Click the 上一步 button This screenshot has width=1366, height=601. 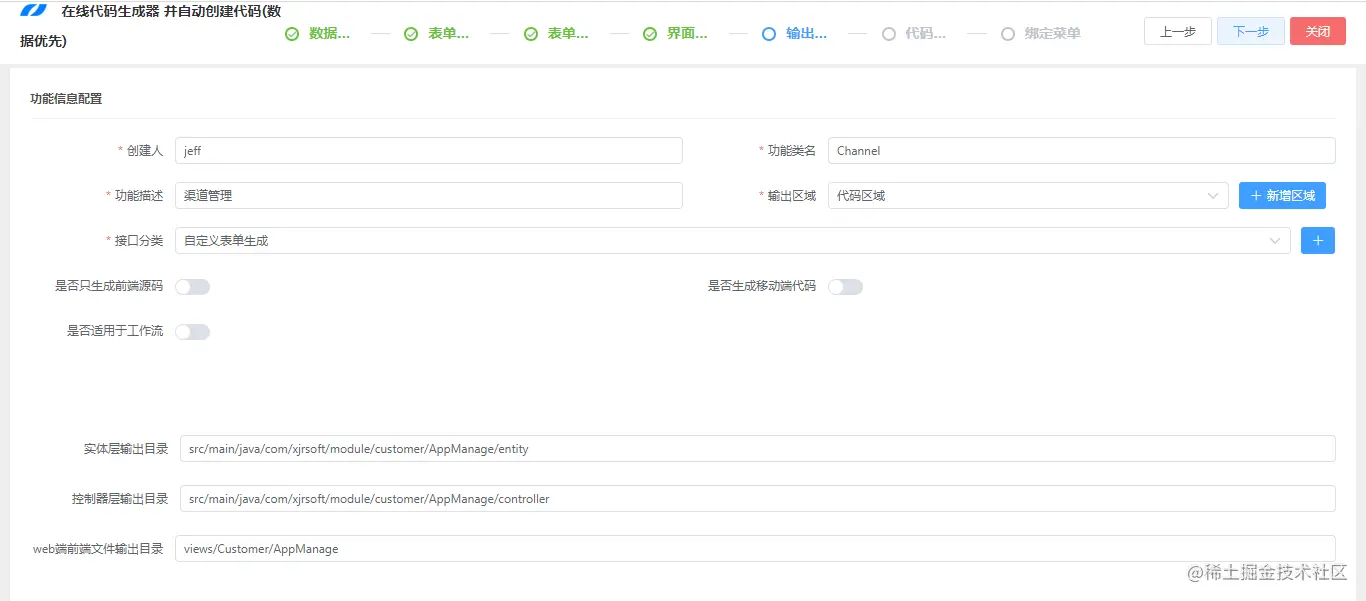[x=1177, y=31]
